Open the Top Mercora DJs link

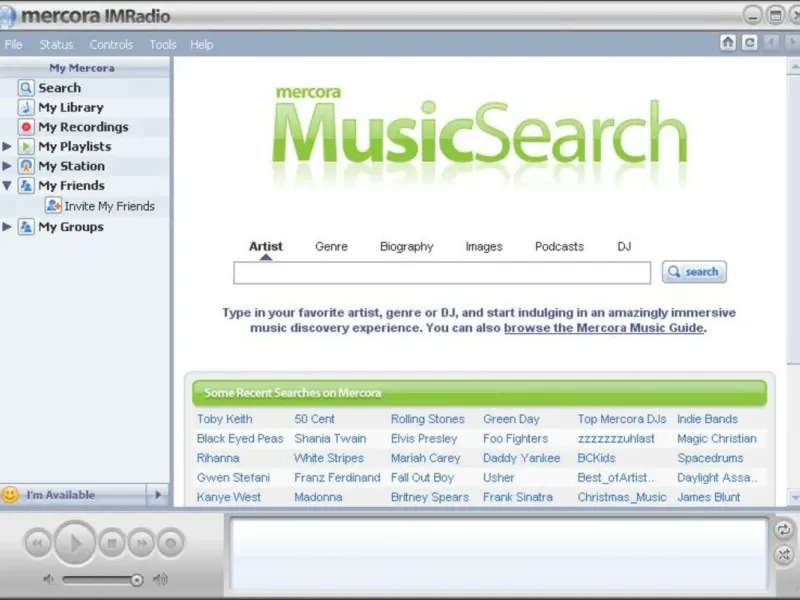621,419
